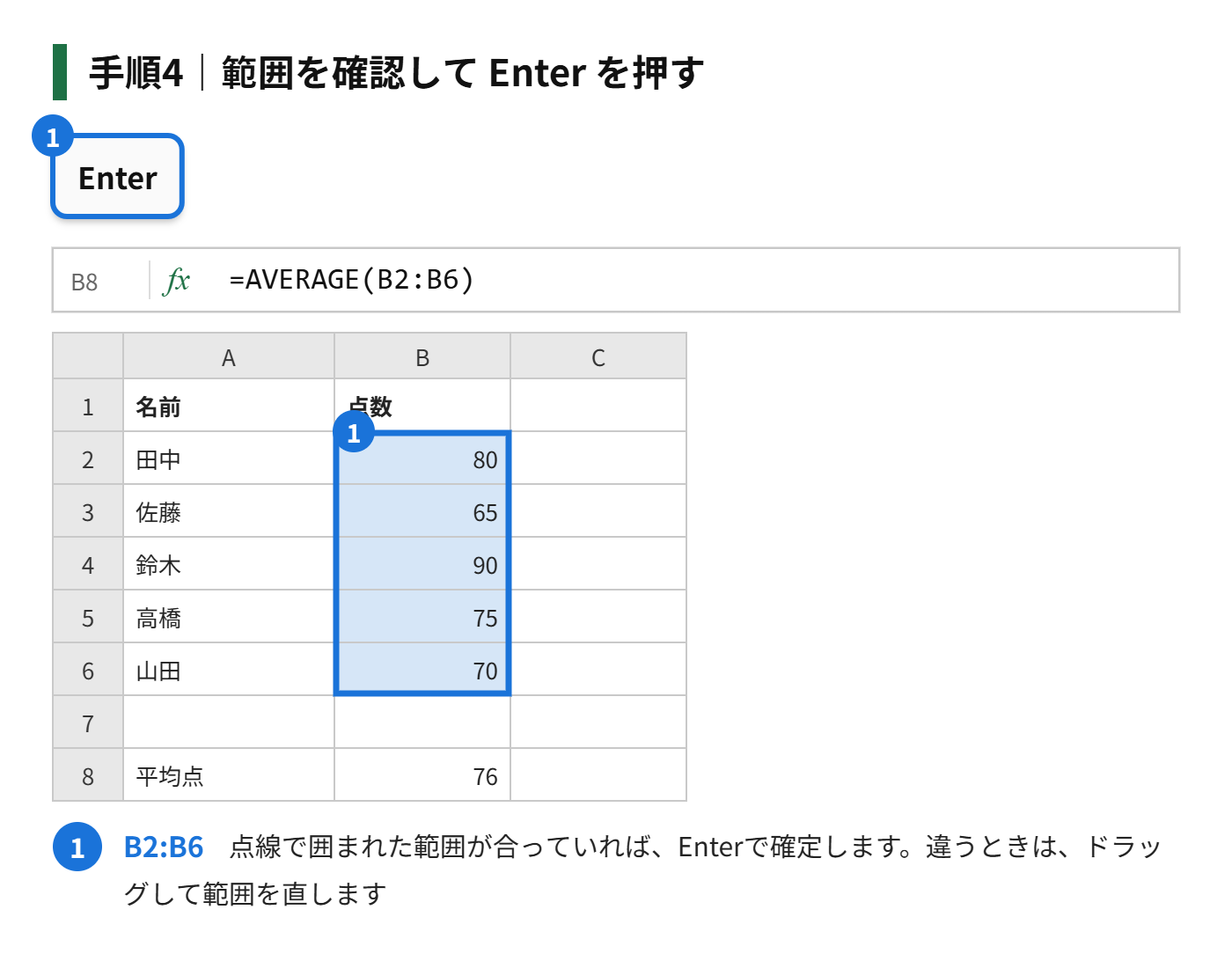Select row 6 header

(x=88, y=670)
